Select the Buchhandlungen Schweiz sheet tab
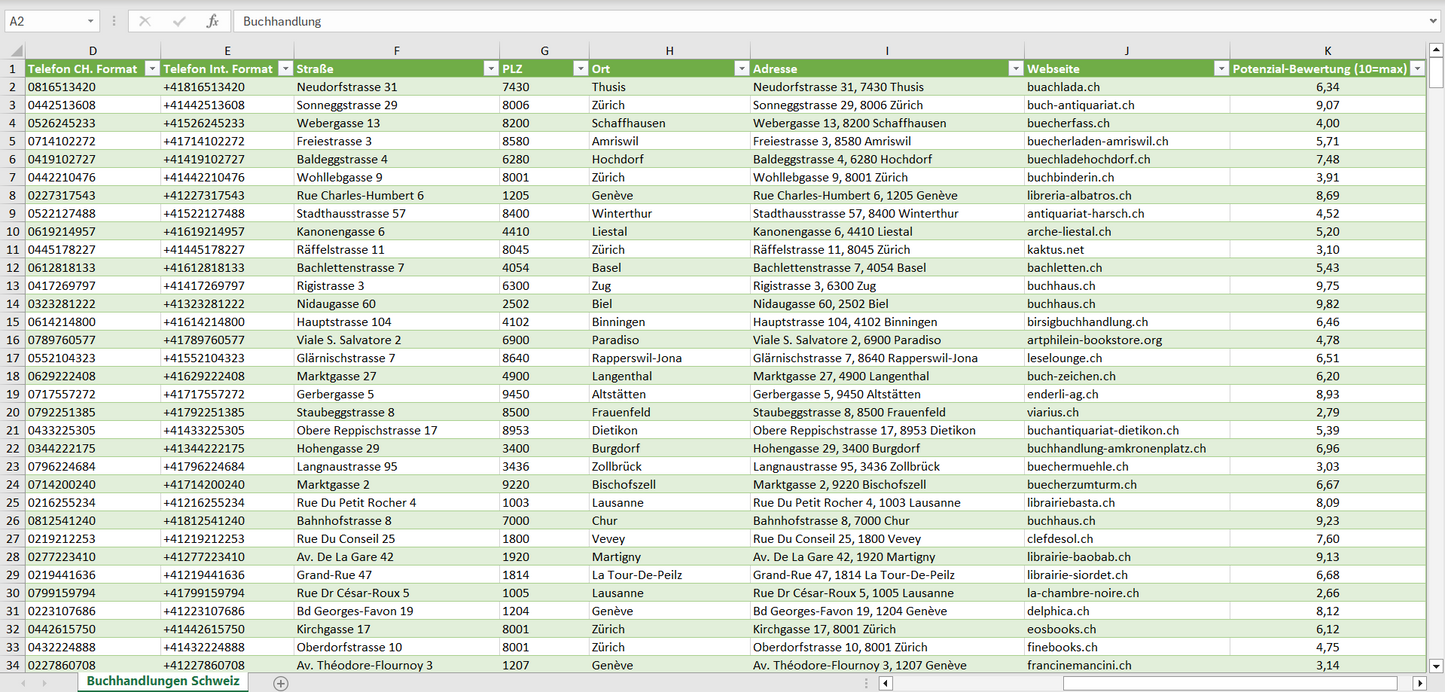This screenshot has width=1445, height=692. click(163, 681)
